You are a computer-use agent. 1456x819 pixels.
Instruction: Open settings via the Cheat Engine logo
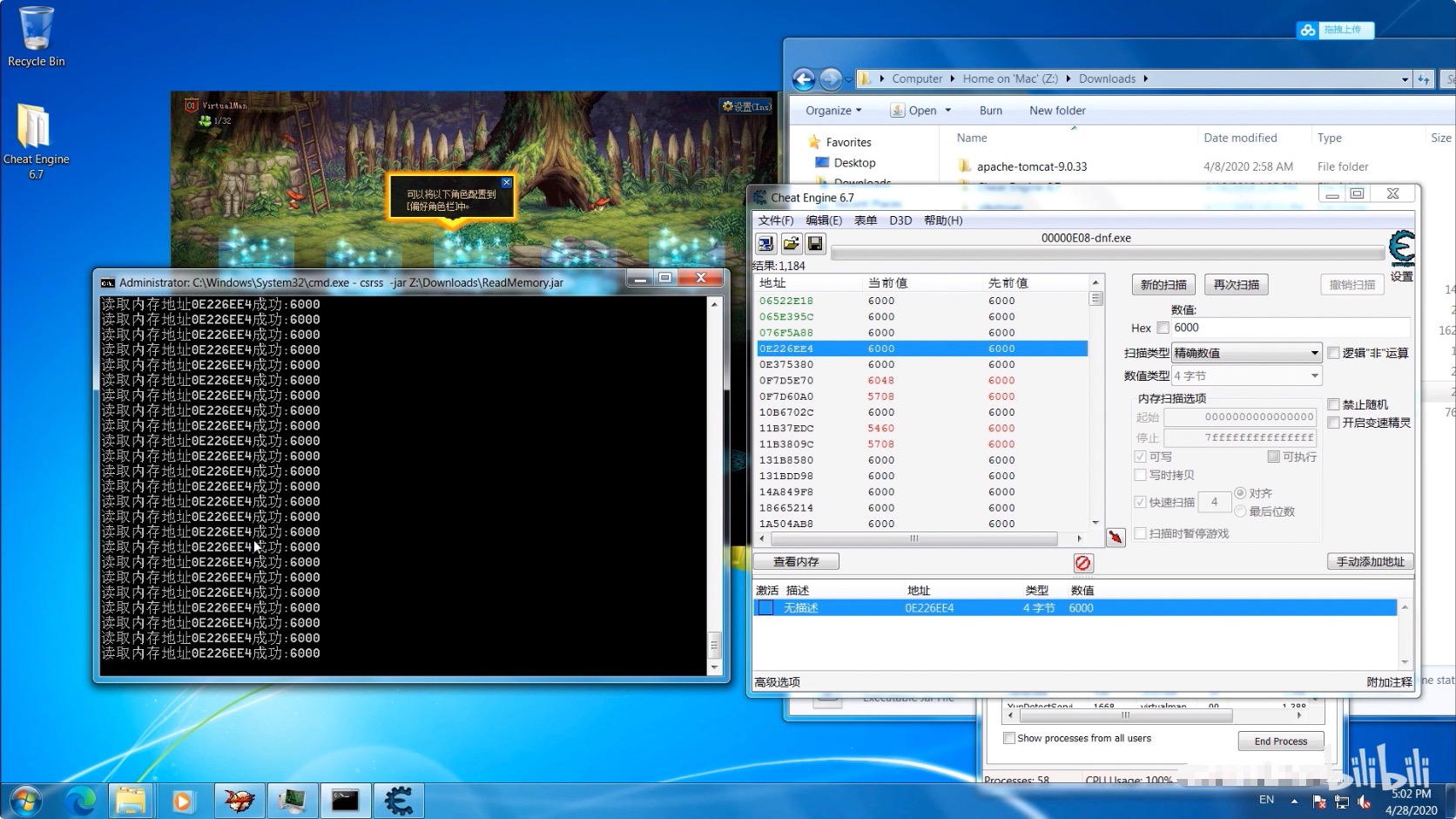[x=1401, y=249]
